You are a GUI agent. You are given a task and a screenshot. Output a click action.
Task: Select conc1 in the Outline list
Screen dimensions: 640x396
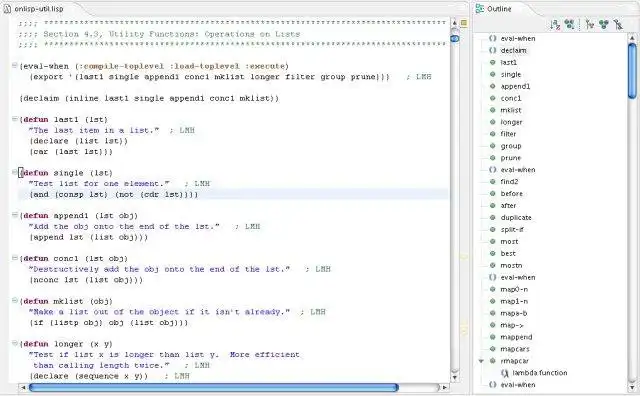coord(511,98)
